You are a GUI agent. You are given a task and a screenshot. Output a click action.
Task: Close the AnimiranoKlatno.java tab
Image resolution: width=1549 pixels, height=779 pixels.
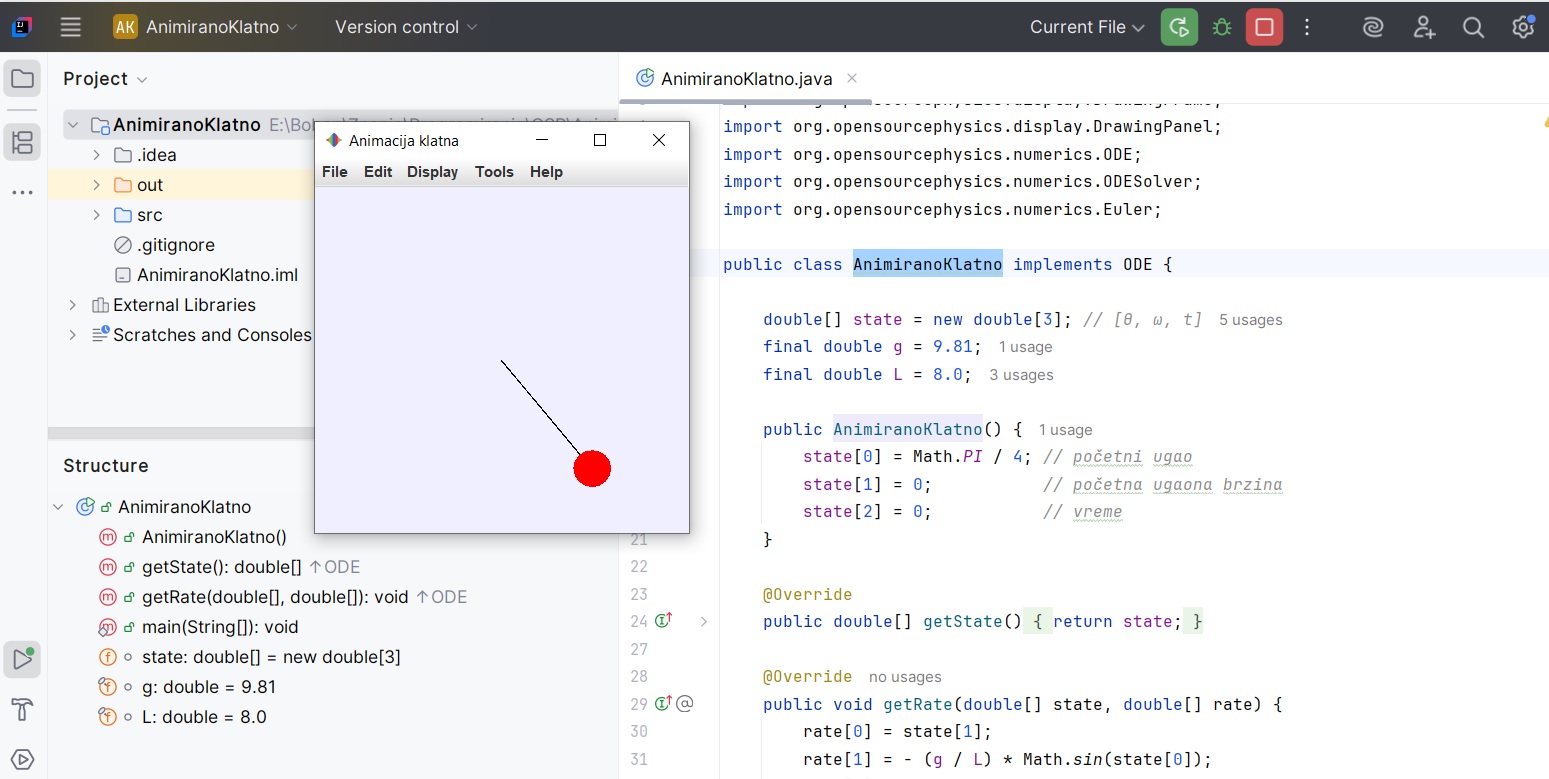point(852,78)
